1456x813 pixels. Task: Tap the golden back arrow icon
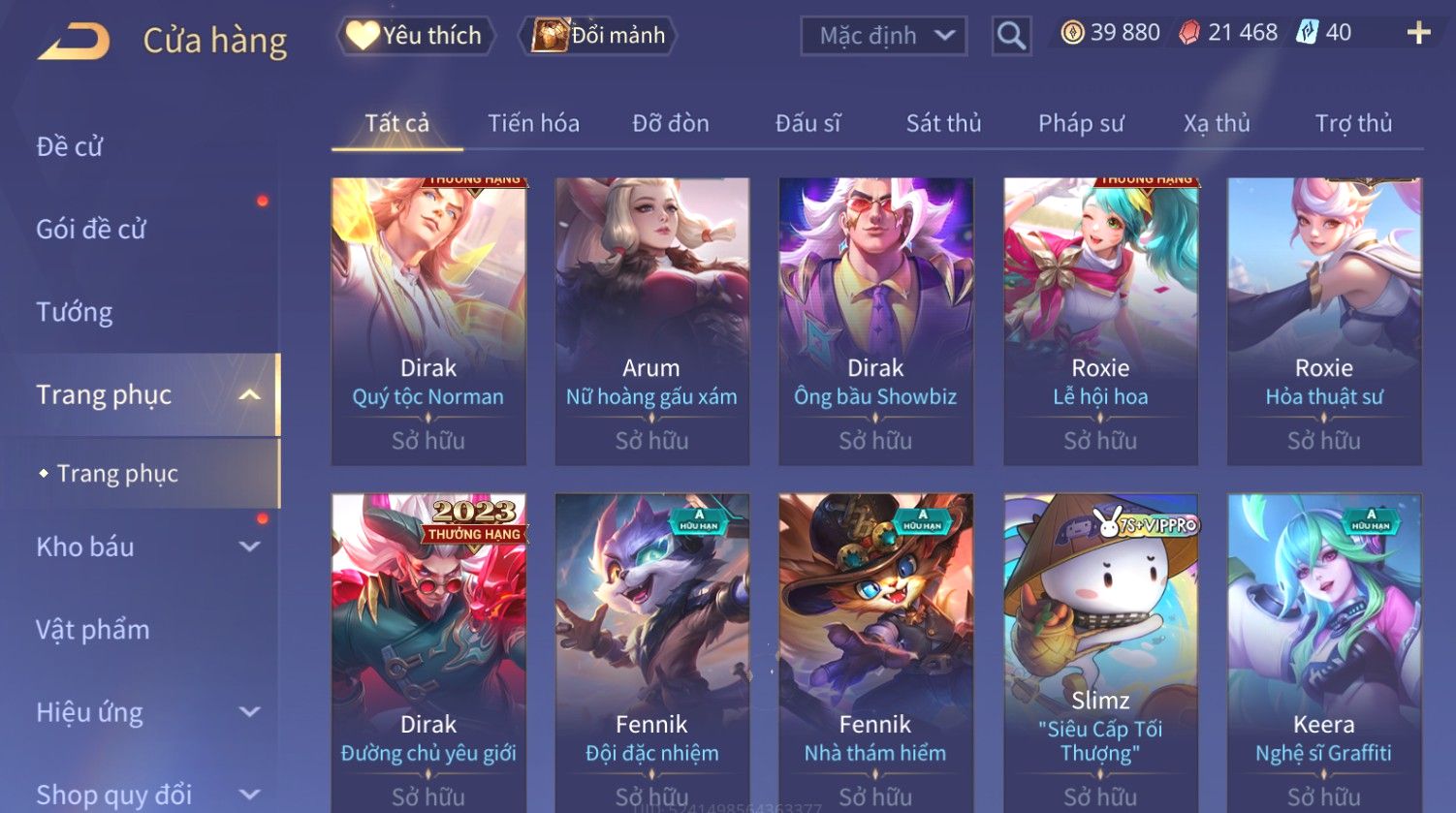[x=74, y=42]
